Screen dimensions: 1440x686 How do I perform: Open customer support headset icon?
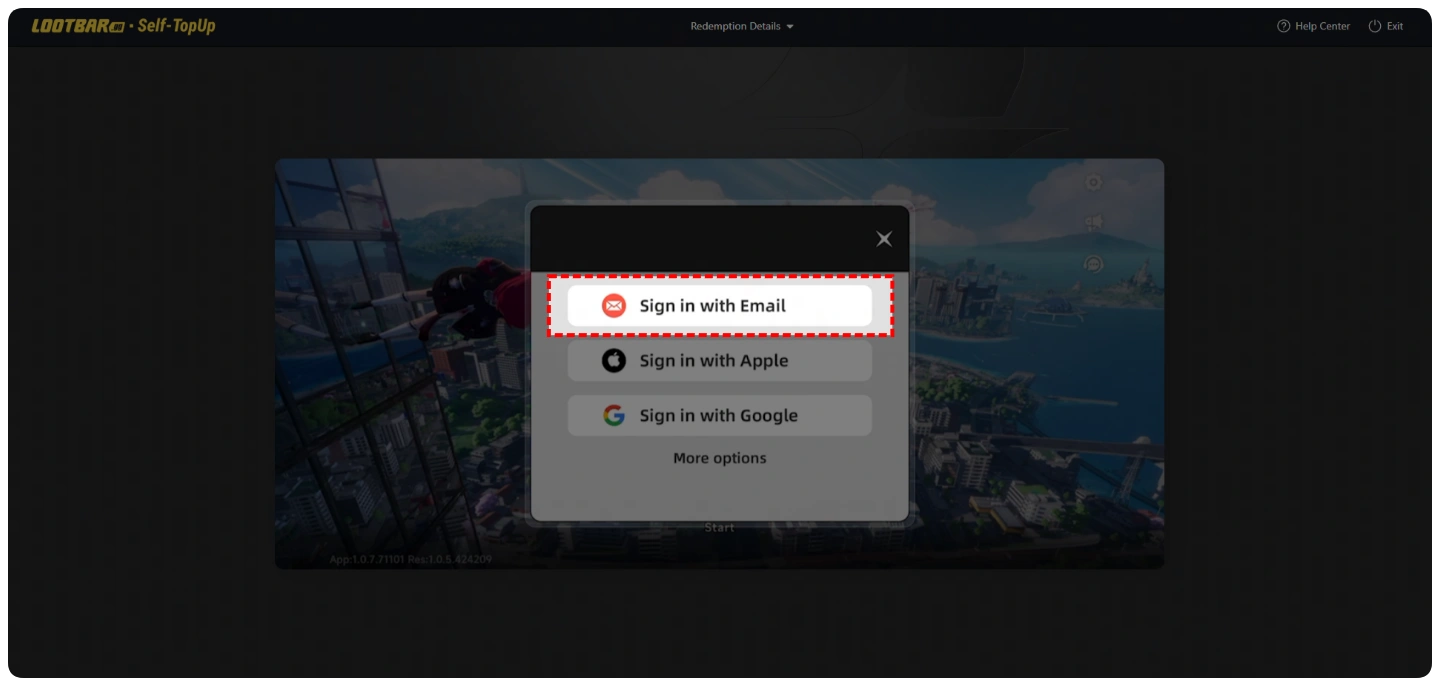pos(1093,263)
